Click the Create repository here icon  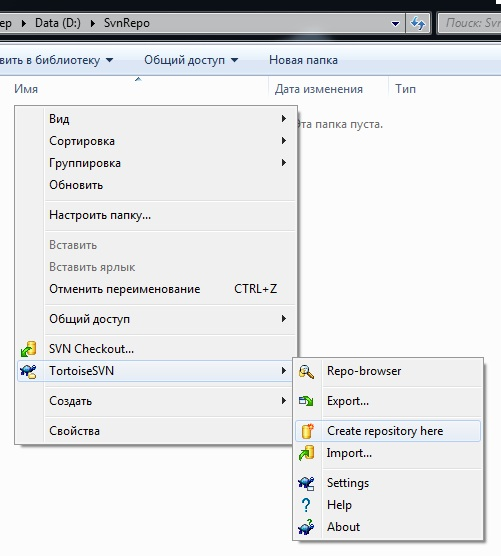click(307, 431)
